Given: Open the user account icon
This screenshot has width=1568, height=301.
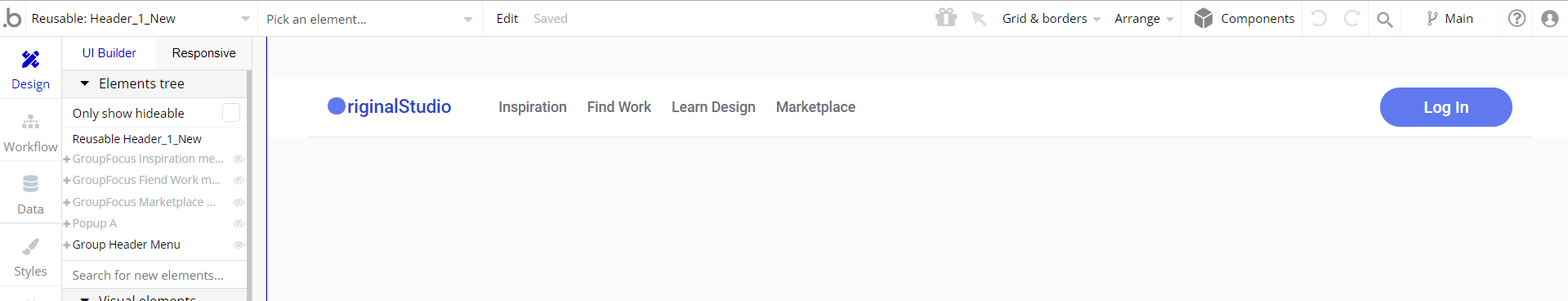Looking at the screenshot, I should (x=1550, y=18).
